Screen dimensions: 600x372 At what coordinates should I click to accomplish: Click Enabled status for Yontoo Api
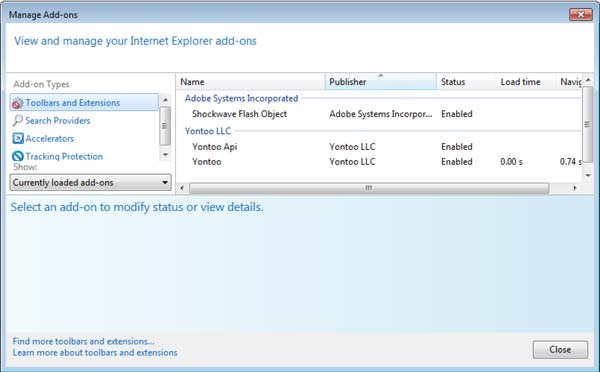(x=457, y=147)
